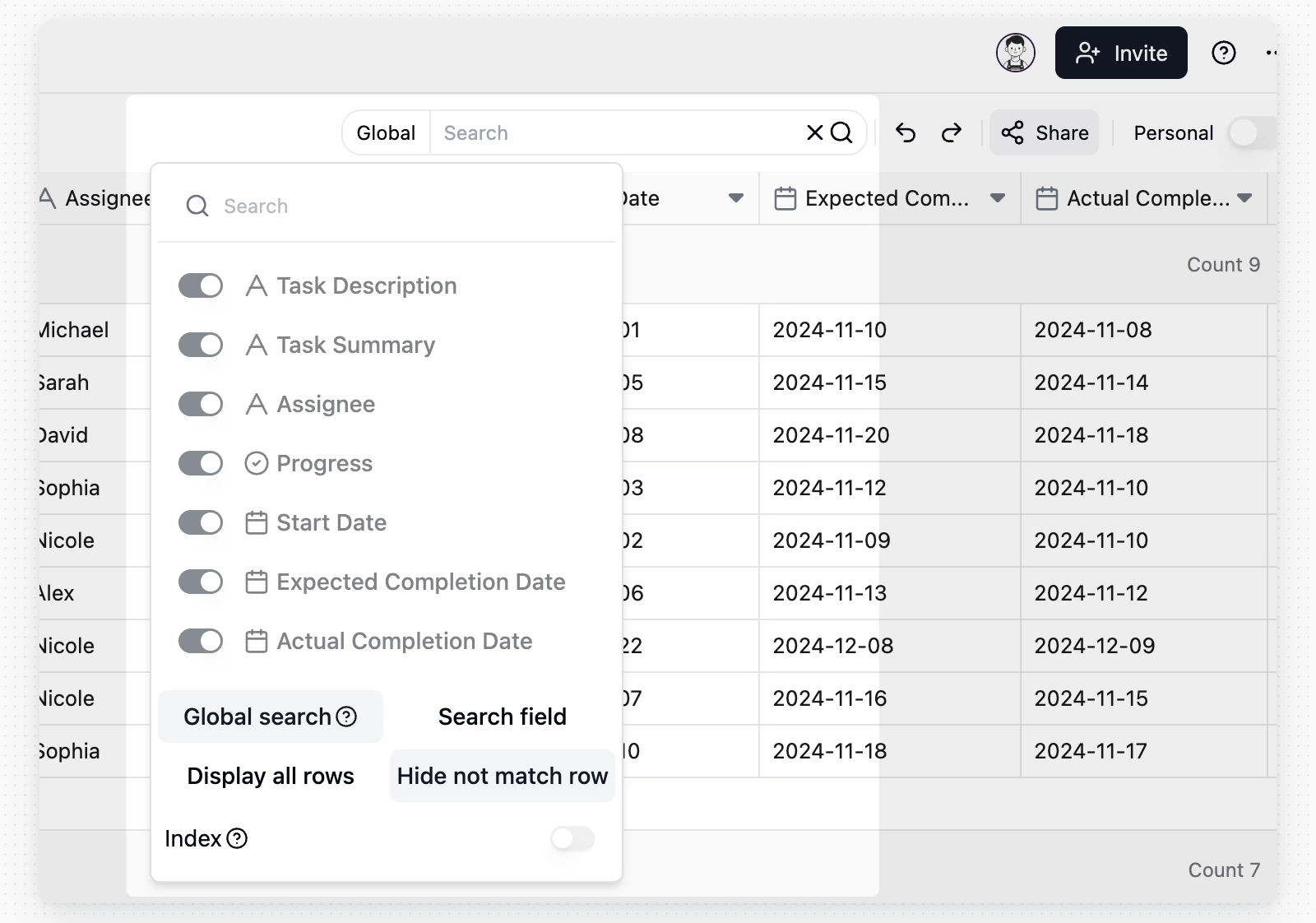Screen dimensions: 1316x923
Task: Clear the search with the X icon
Action: tap(815, 132)
